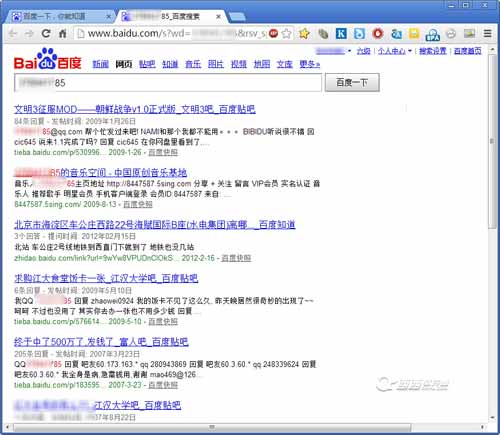Click the red circular extension icon
The image size is (500, 435).
pyautogui.click(x=377, y=33)
